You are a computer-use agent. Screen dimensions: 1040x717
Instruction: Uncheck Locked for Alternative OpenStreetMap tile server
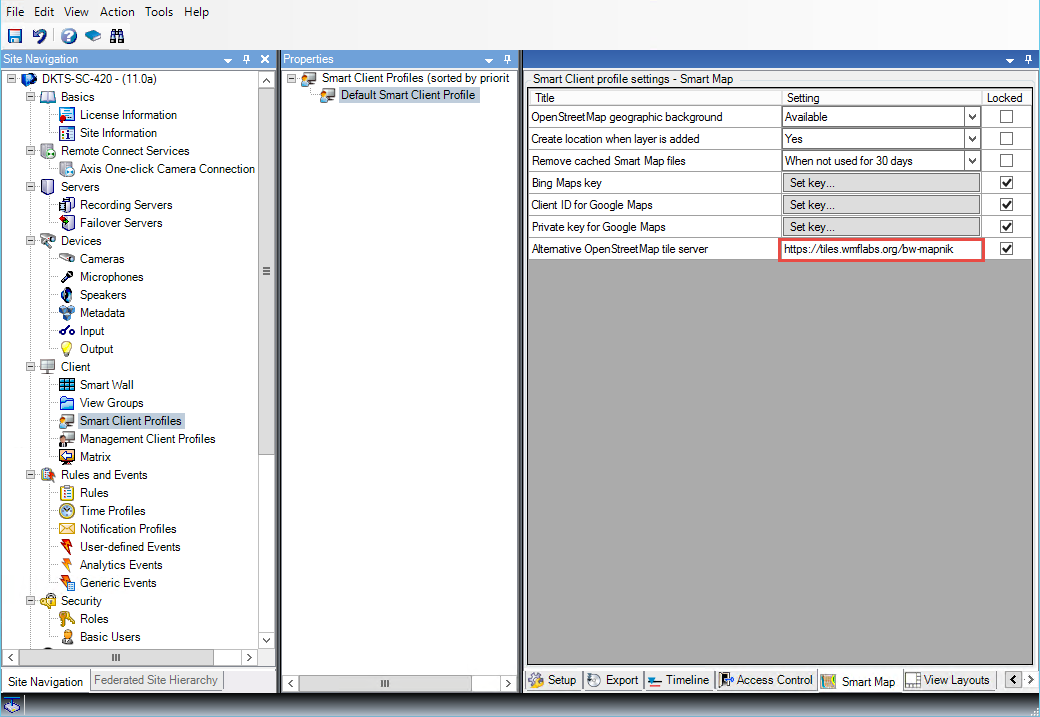click(x=1006, y=249)
